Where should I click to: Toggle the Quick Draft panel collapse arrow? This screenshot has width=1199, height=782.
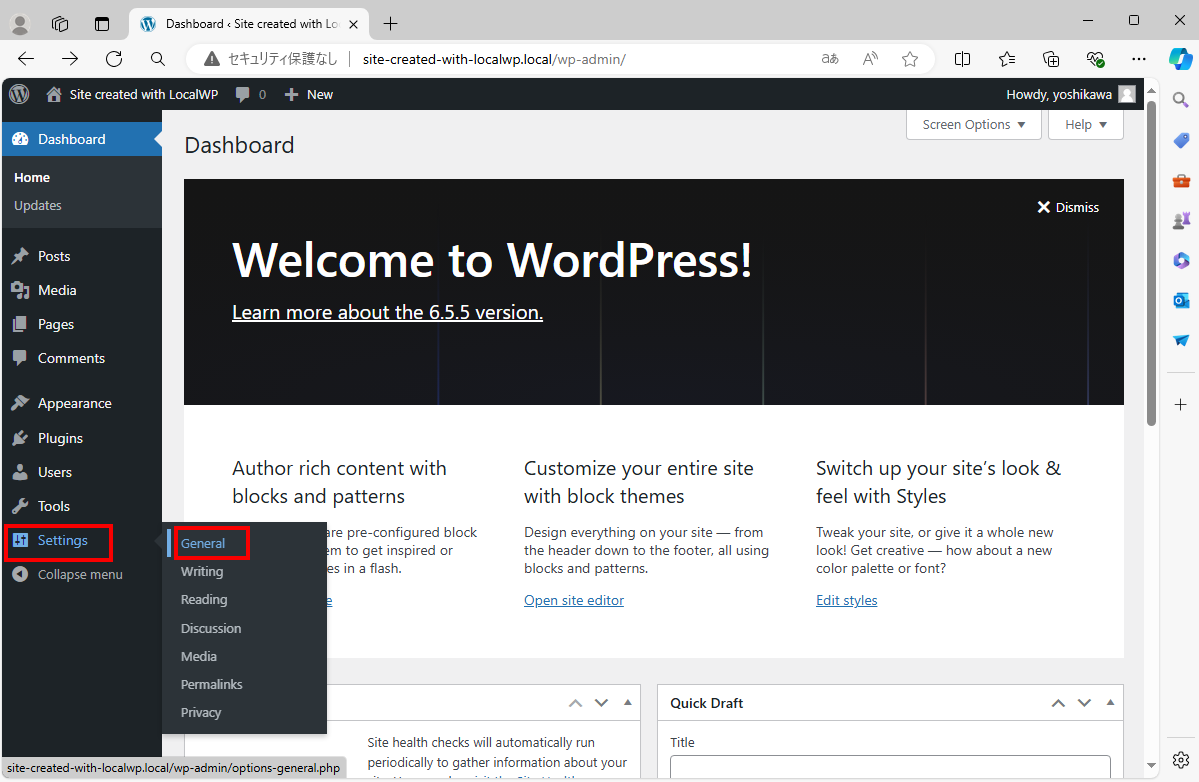click(1110, 703)
